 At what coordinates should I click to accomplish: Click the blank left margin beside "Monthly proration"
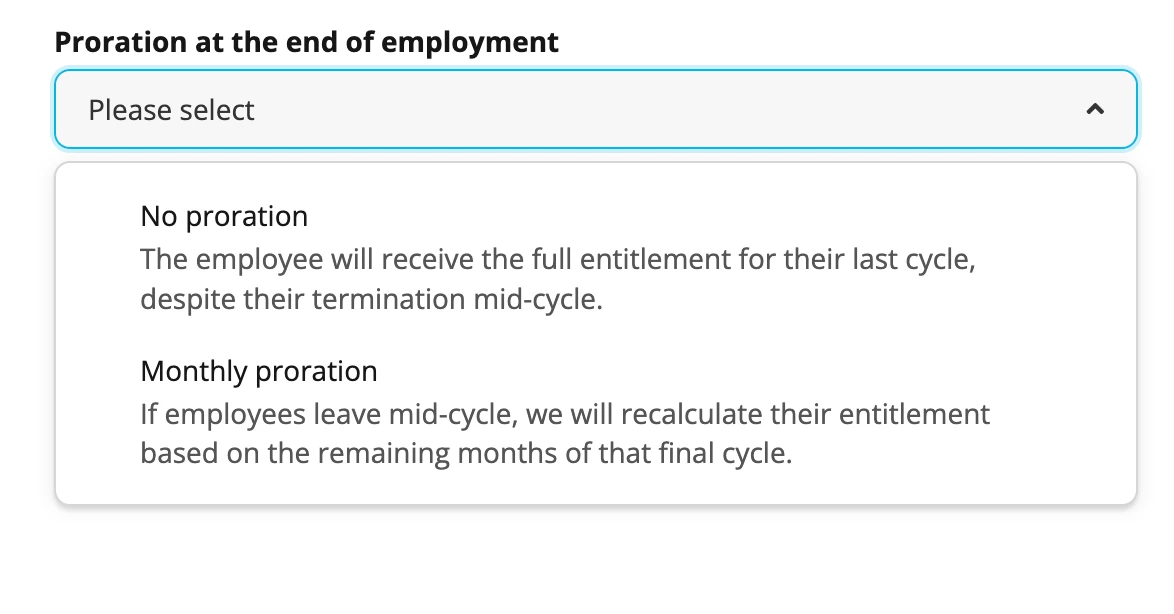click(x=97, y=412)
